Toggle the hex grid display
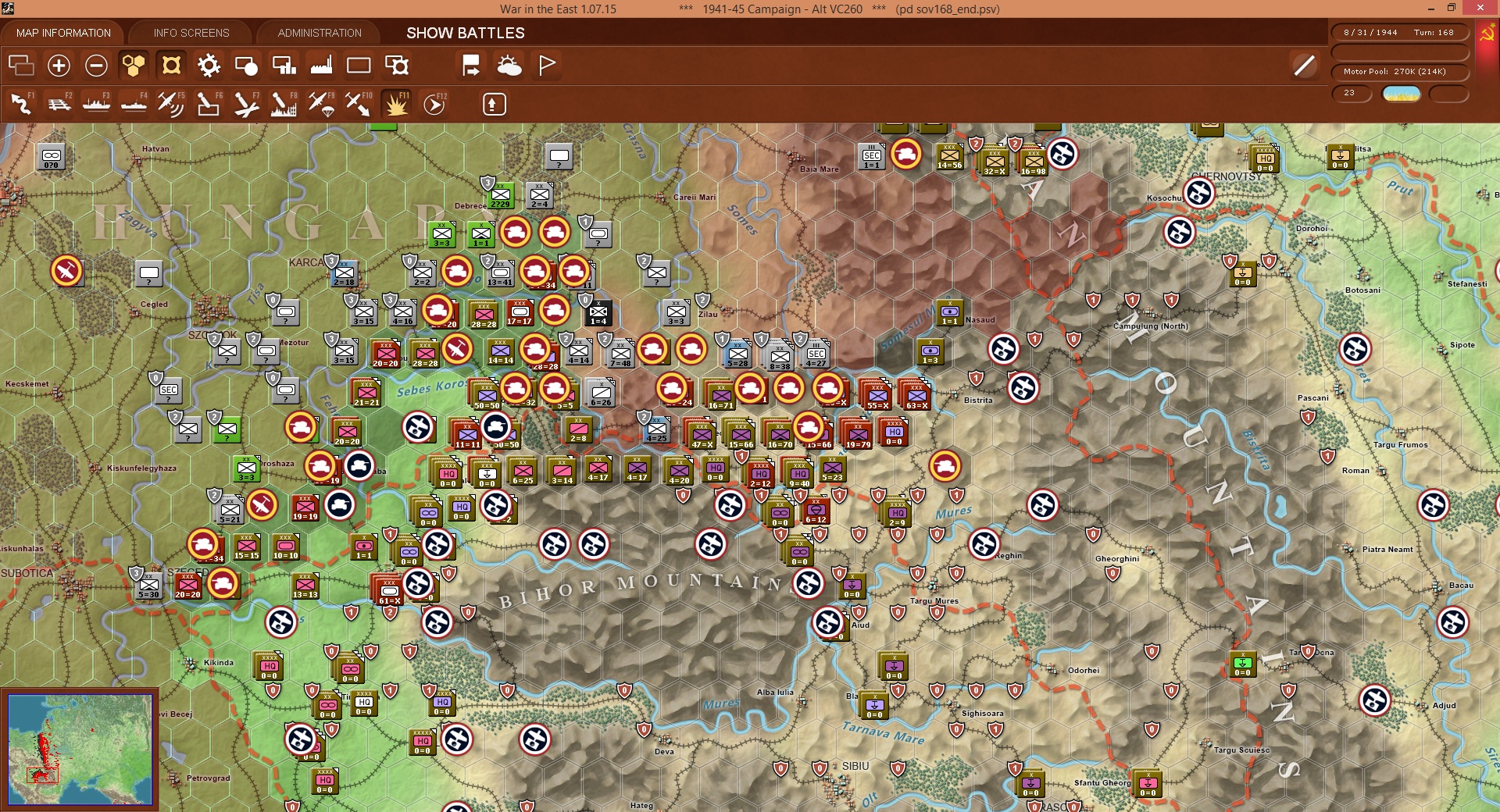Screen dimensions: 1500x812 pyautogui.click(x=134, y=66)
